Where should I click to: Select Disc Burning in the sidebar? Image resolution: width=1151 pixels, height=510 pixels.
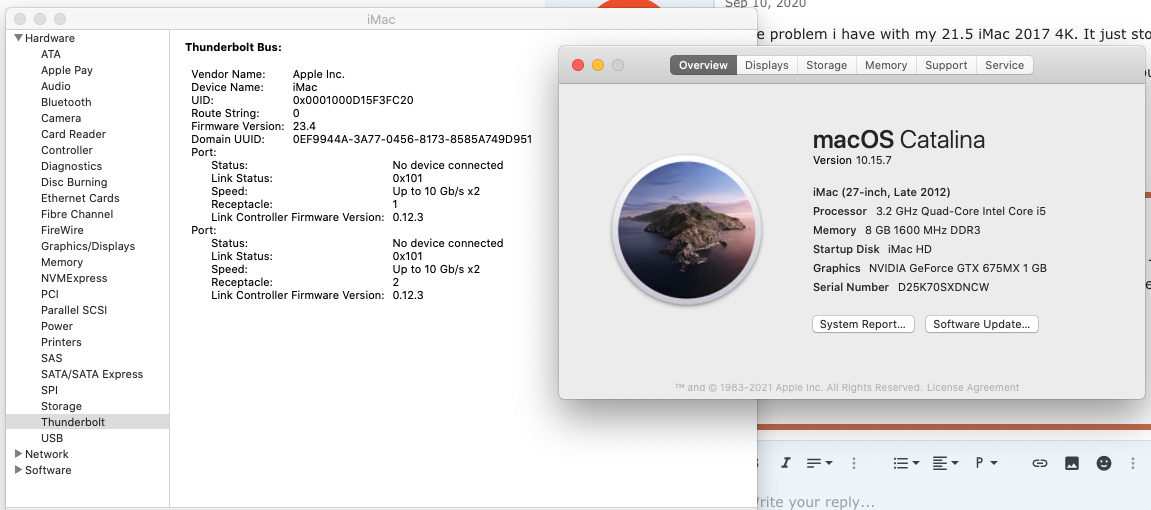click(74, 183)
